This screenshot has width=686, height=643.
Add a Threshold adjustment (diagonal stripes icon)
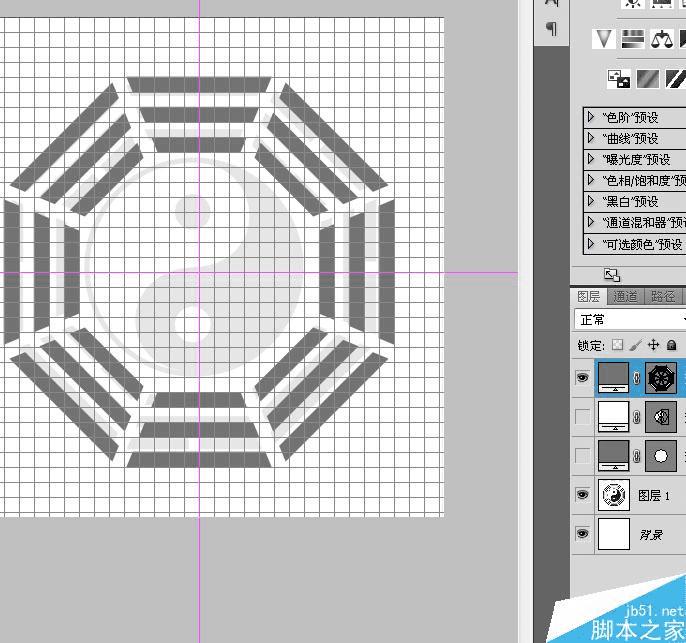point(676,79)
